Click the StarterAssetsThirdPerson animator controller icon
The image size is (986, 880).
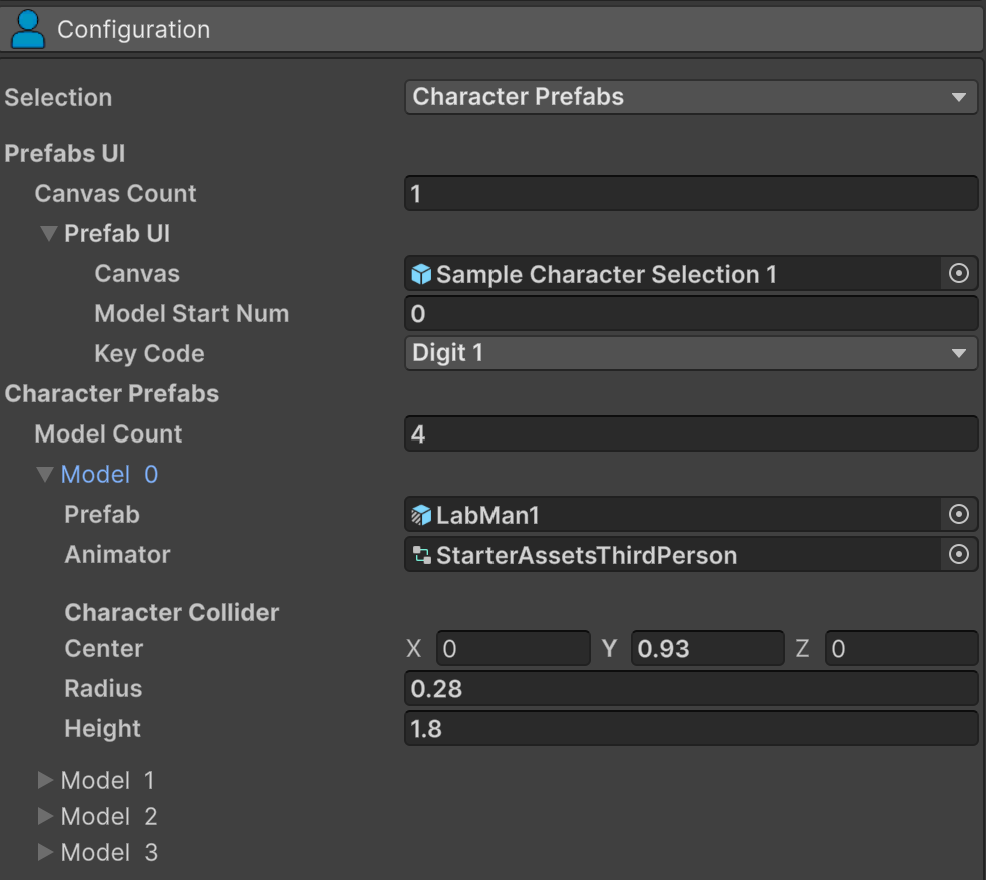tap(422, 555)
